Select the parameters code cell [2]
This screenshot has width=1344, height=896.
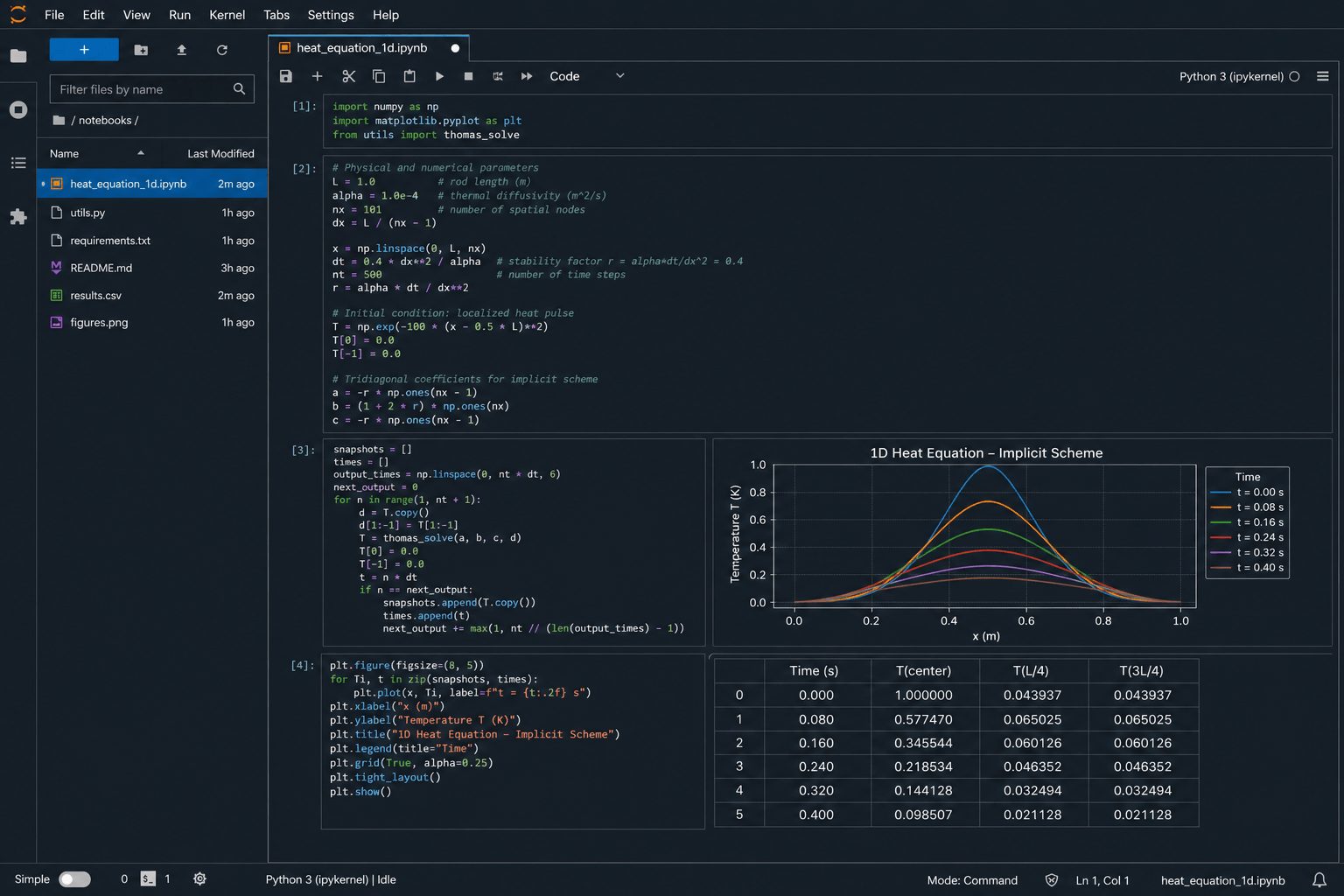coord(826,294)
